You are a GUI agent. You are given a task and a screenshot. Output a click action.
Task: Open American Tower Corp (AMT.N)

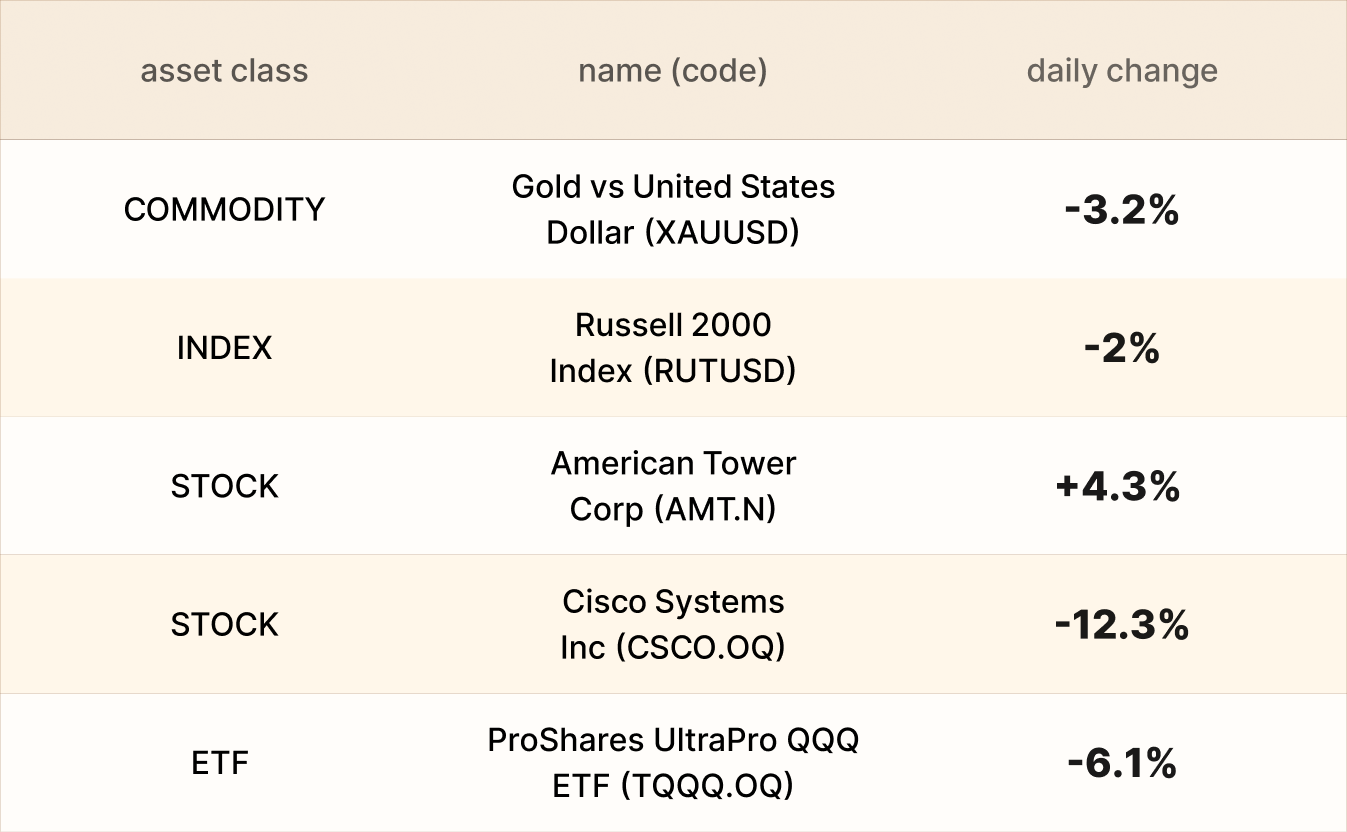pyautogui.click(x=672, y=486)
